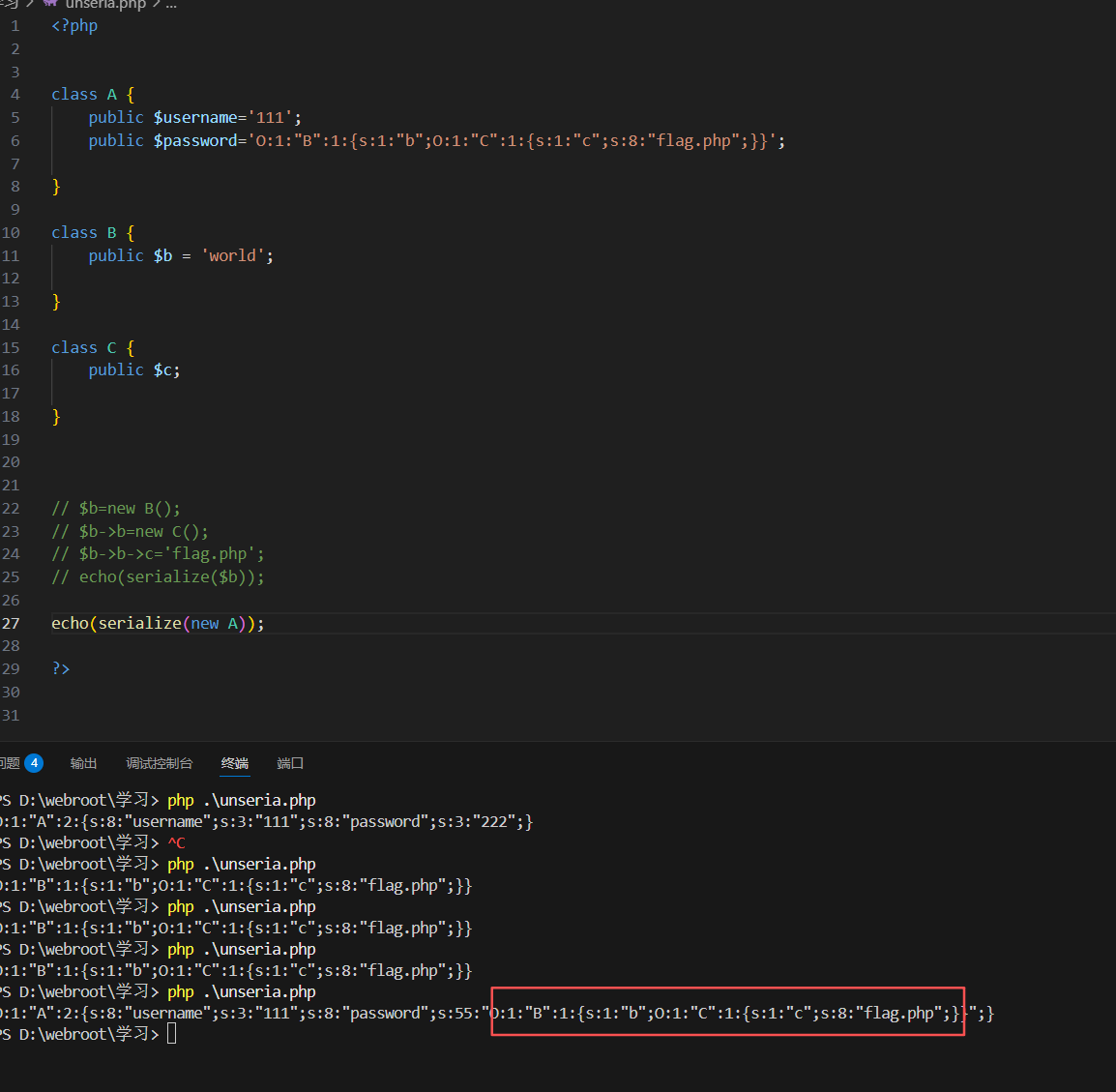This screenshot has height=1092, width=1116.
Task: Click terminal output containing s:55
Action: [496, 1013]
